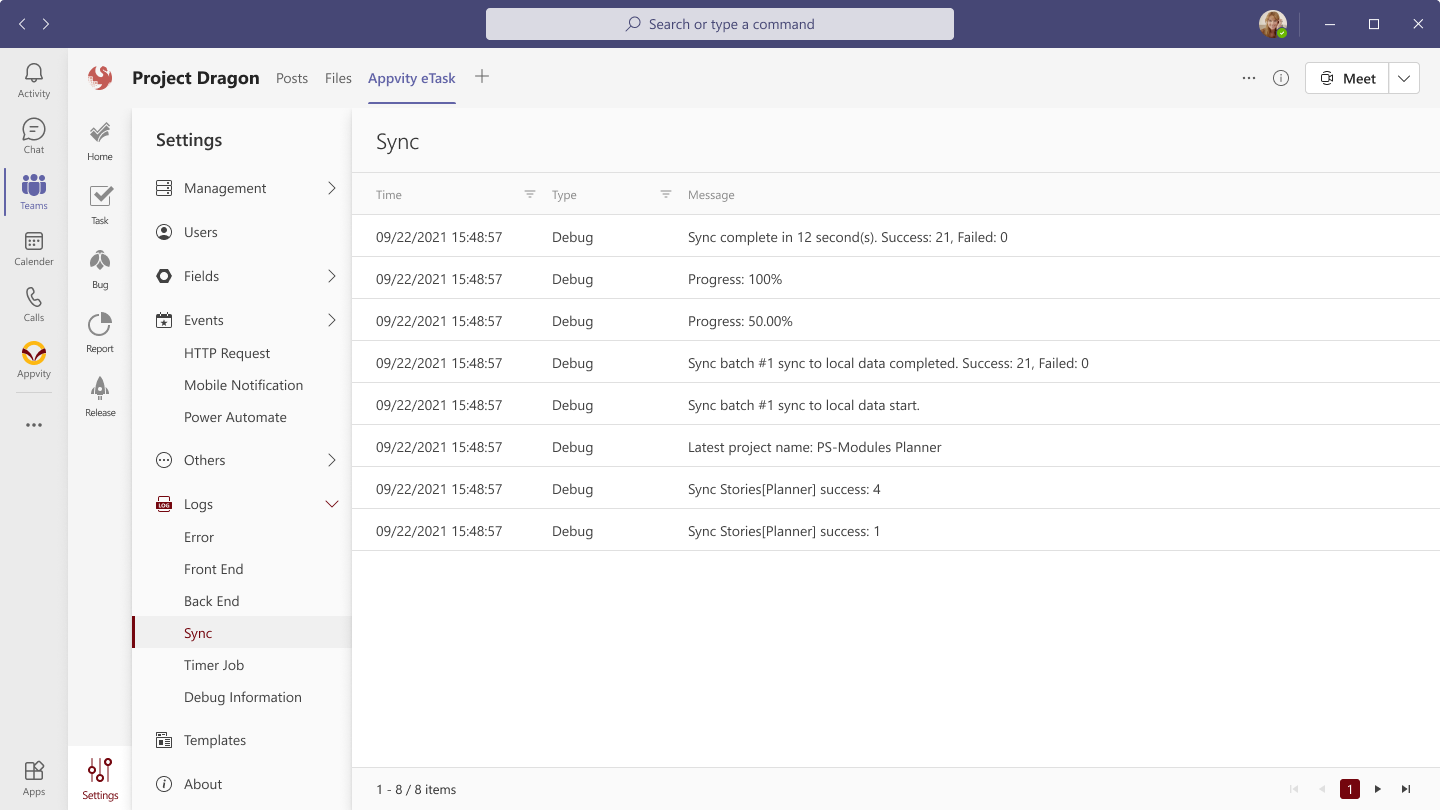Open the Meet dropdown arrow
The width and height of the screenshot is (1440, 810).
click(1404, 78)
